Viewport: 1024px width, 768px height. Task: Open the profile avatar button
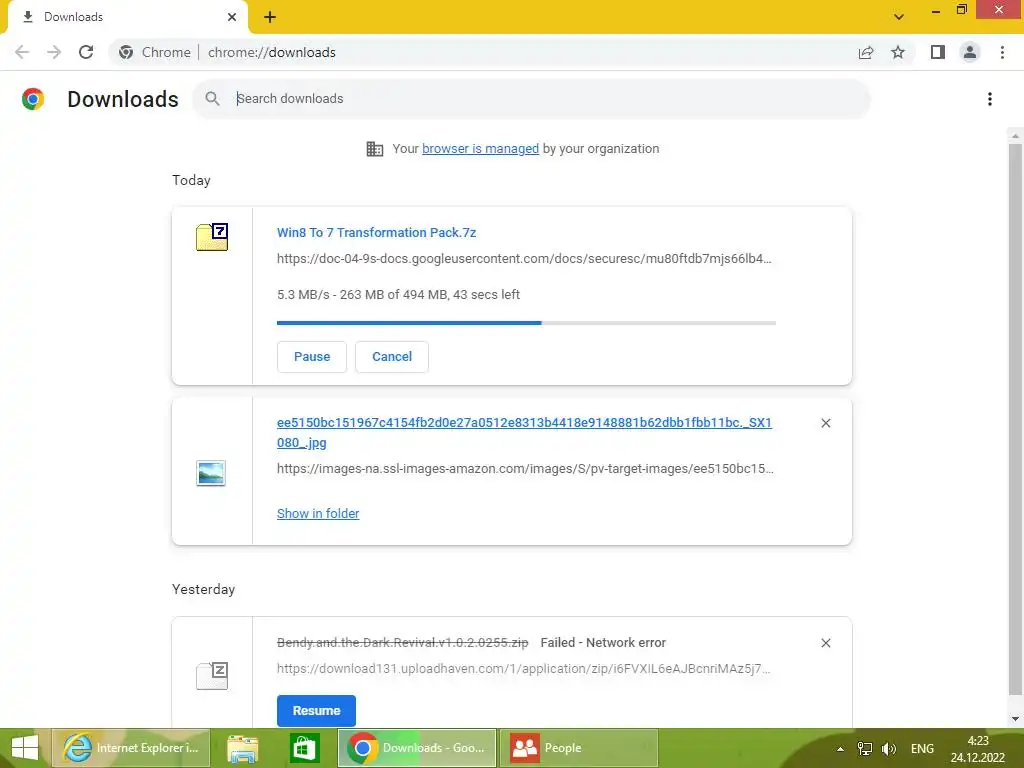point(970,52)
